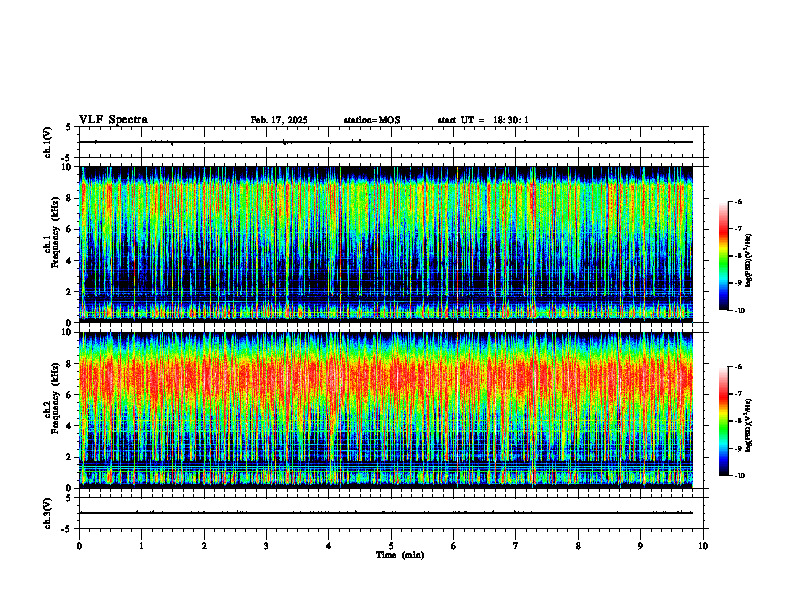792x612 pixels.
Task: Select the ch.2 spectrogram panel
Action: [386, 410]
